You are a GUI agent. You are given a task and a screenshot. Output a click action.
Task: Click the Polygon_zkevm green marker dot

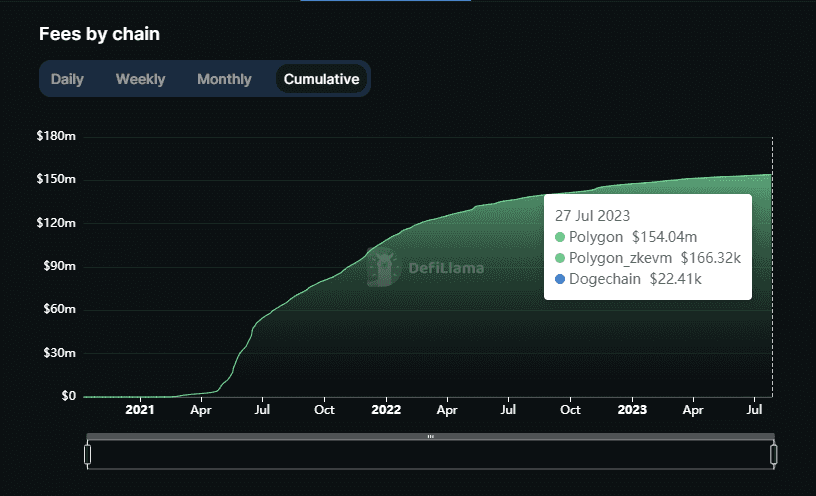tap(560, 258)
